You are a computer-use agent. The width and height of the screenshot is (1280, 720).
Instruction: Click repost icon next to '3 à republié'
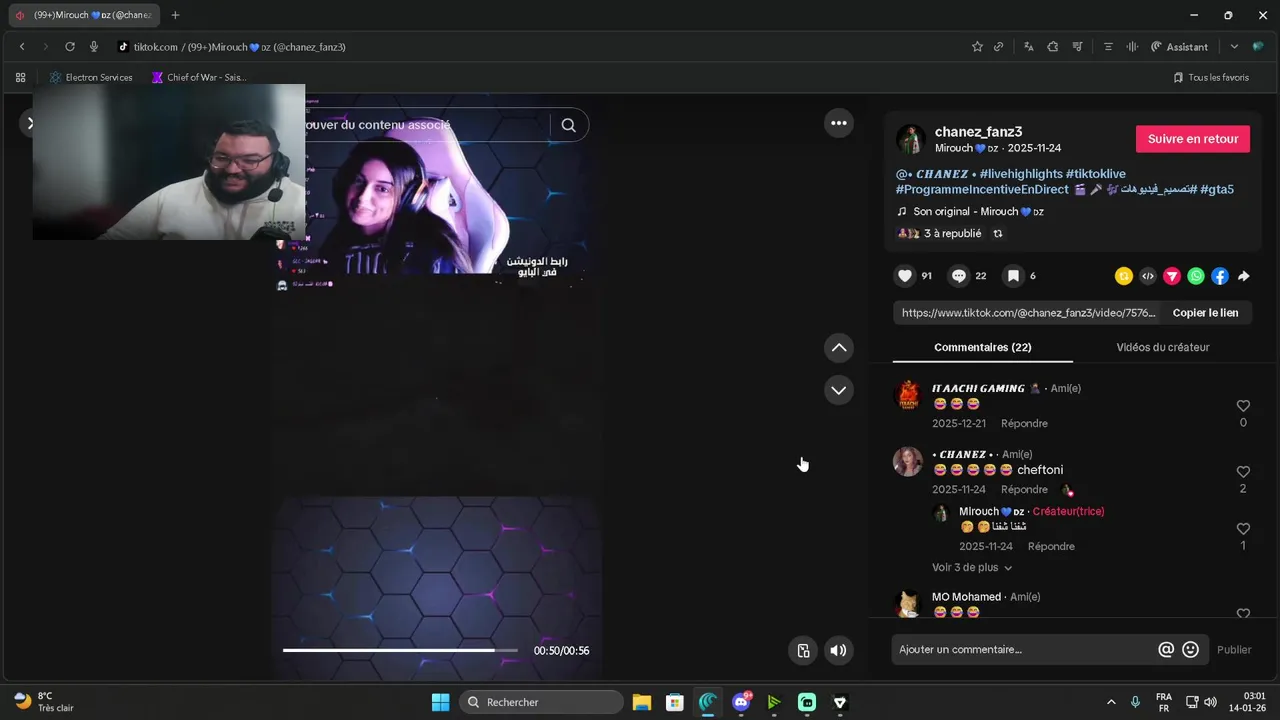[x=997, y=233]
